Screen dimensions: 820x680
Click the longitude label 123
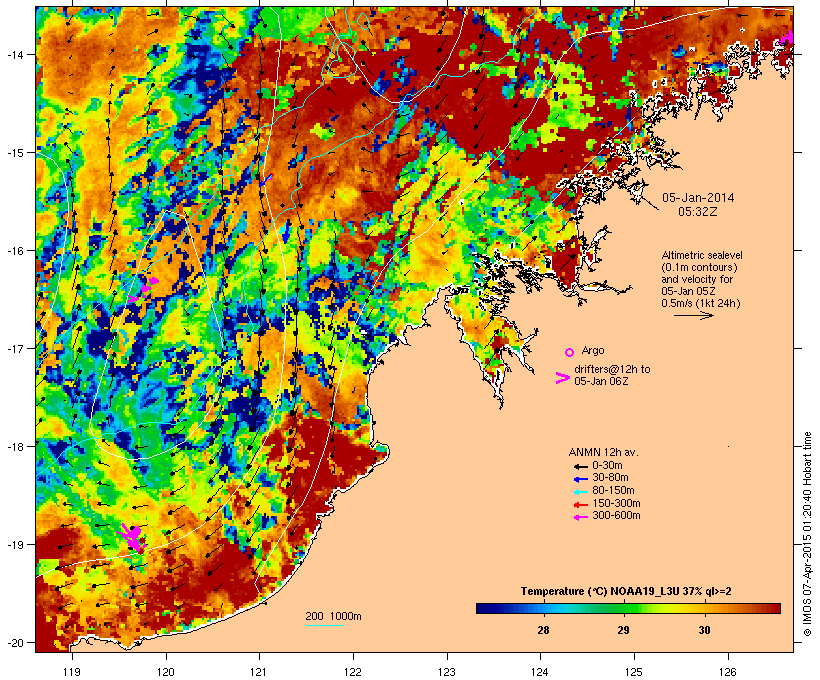[x=447, y=672]
